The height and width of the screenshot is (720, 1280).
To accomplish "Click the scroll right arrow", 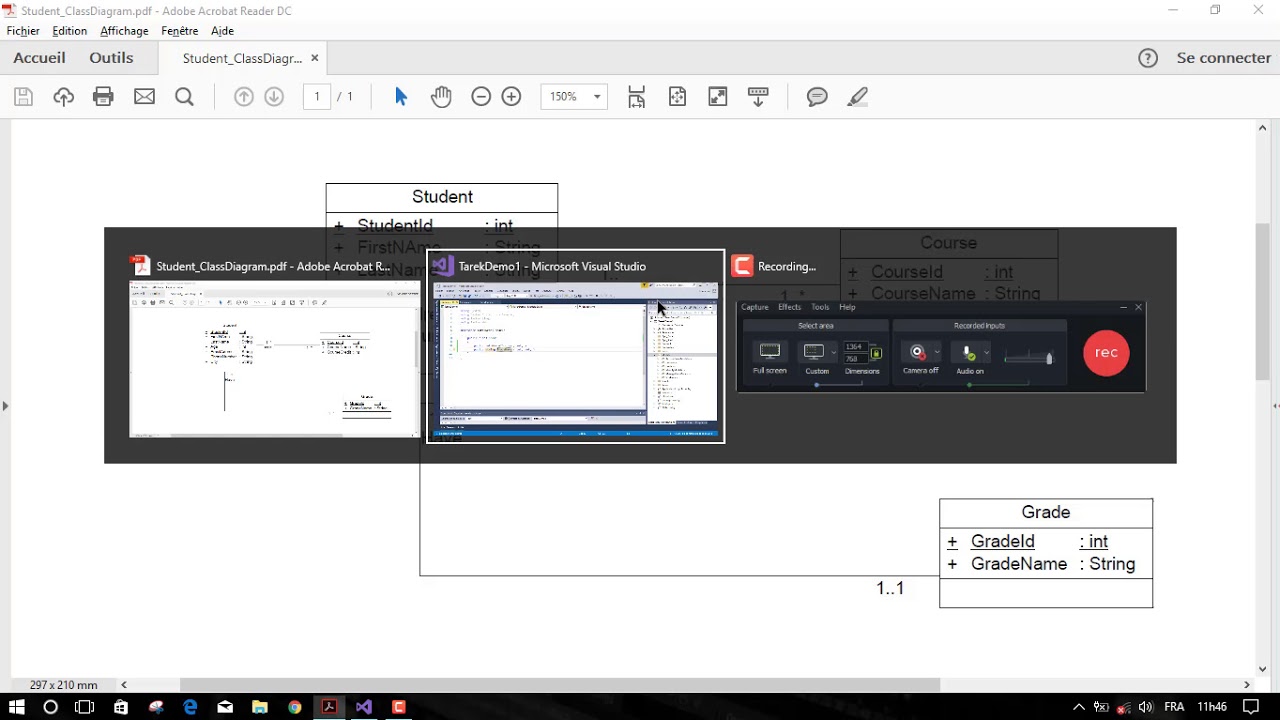I will [1247, 685].
